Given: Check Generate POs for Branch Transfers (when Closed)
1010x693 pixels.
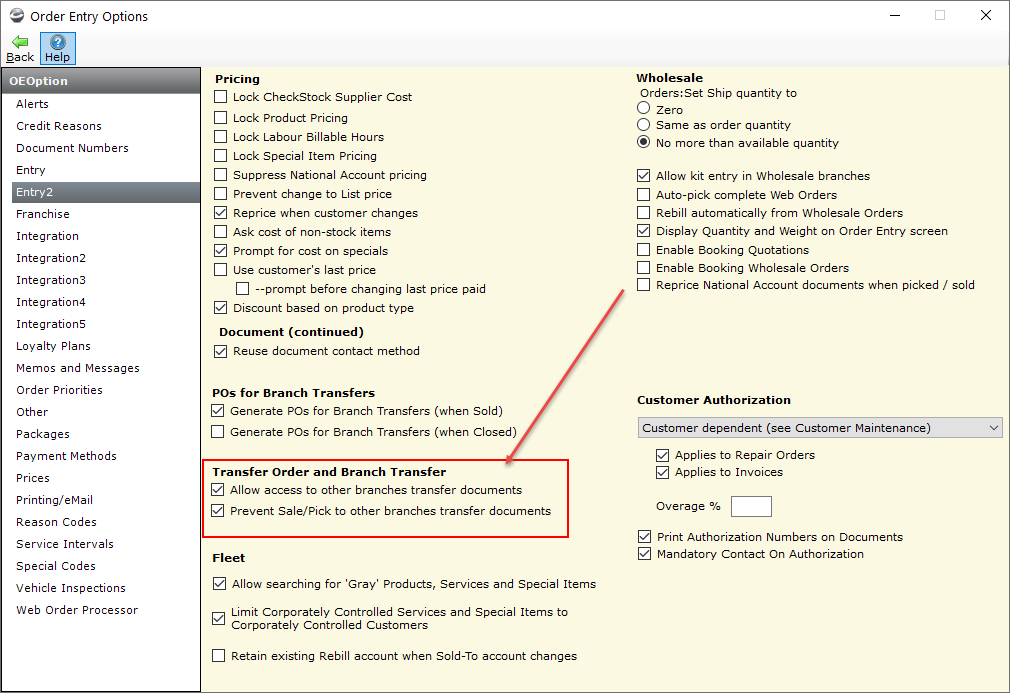Looking at the screenshot, I should 218,432.
